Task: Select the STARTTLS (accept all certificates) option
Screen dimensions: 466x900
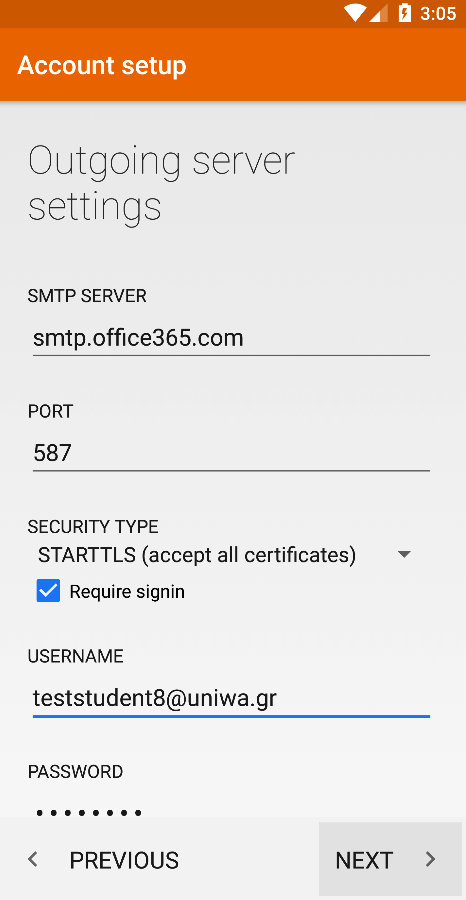Action: [197, 555]
